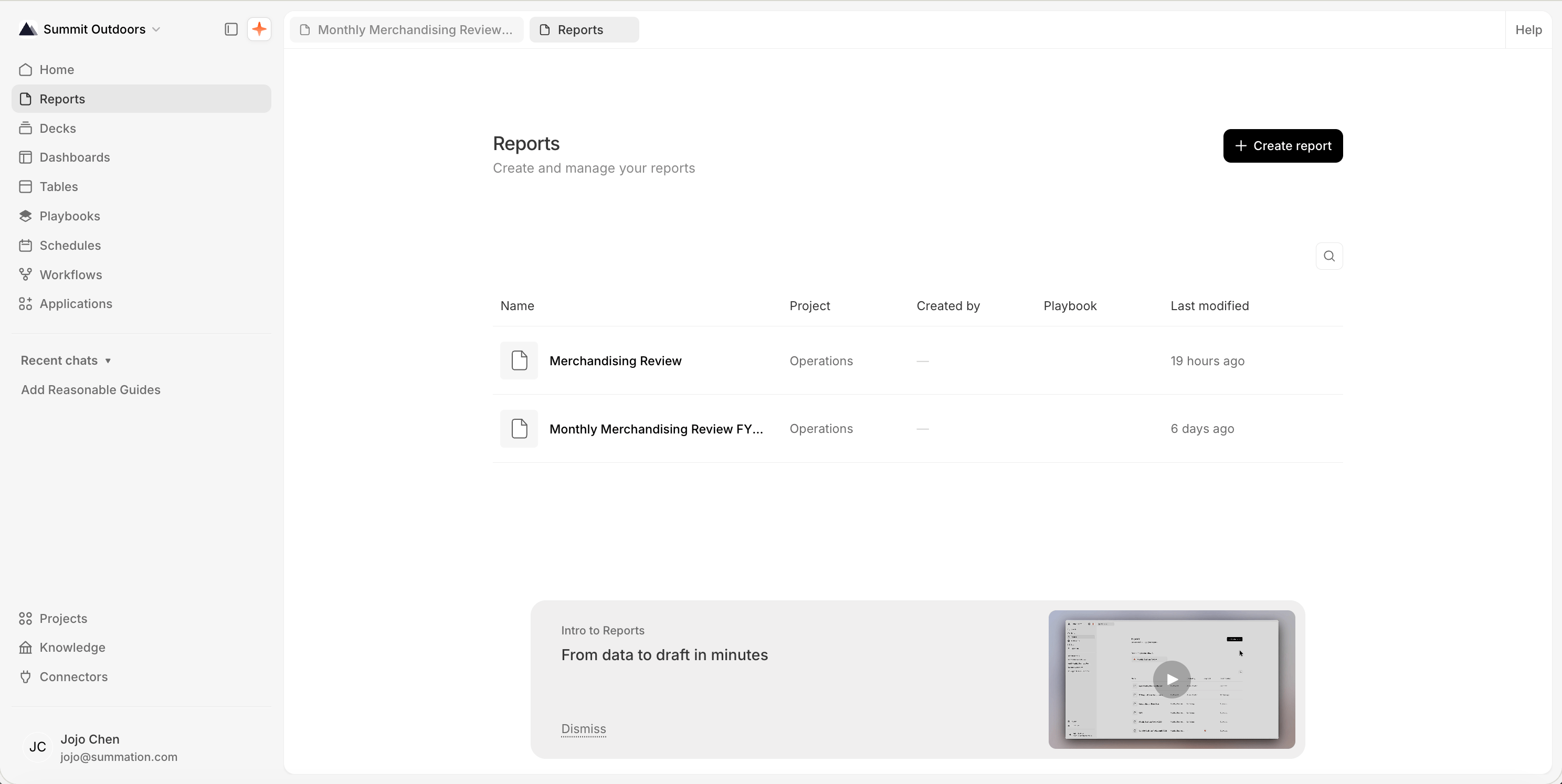Sort by the Playbook column header
1562x784 pixels.
1070,306
